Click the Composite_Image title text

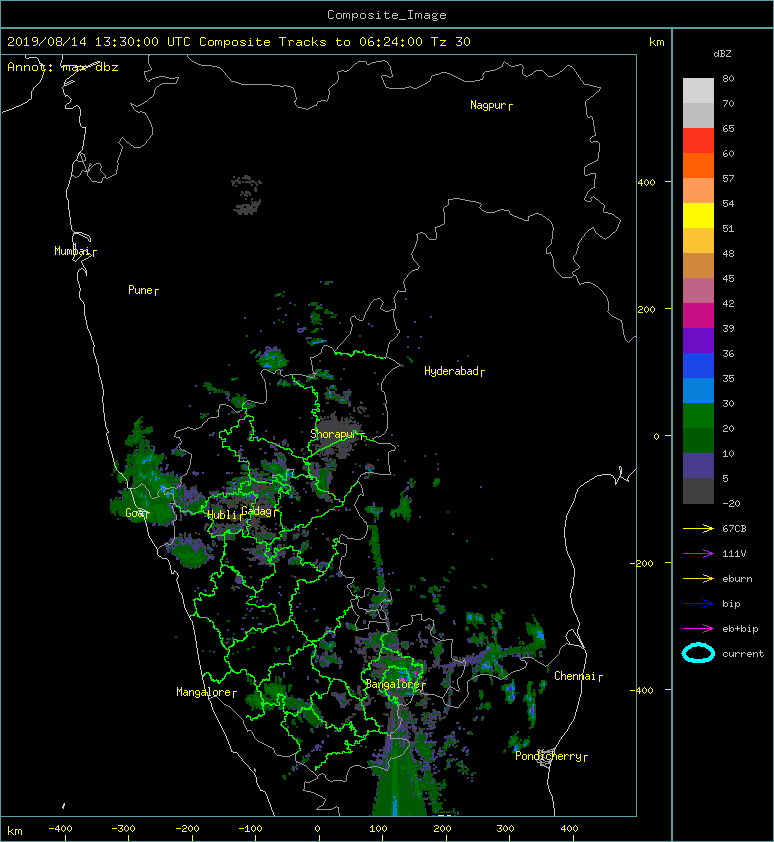(387, 15)
